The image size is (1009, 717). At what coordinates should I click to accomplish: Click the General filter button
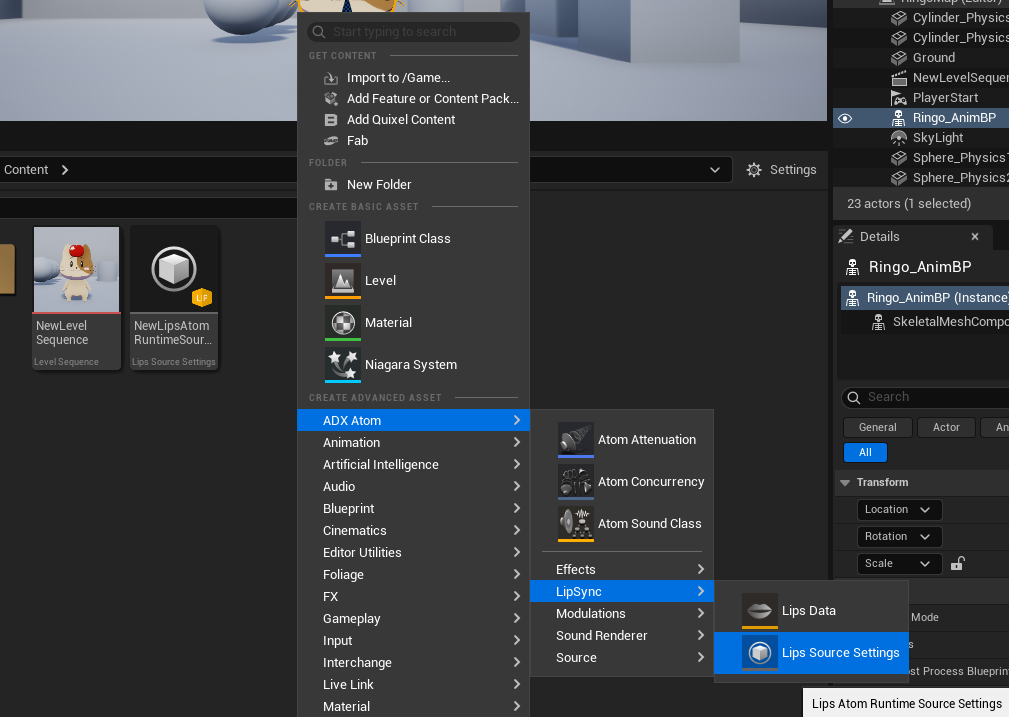point(877,428)
